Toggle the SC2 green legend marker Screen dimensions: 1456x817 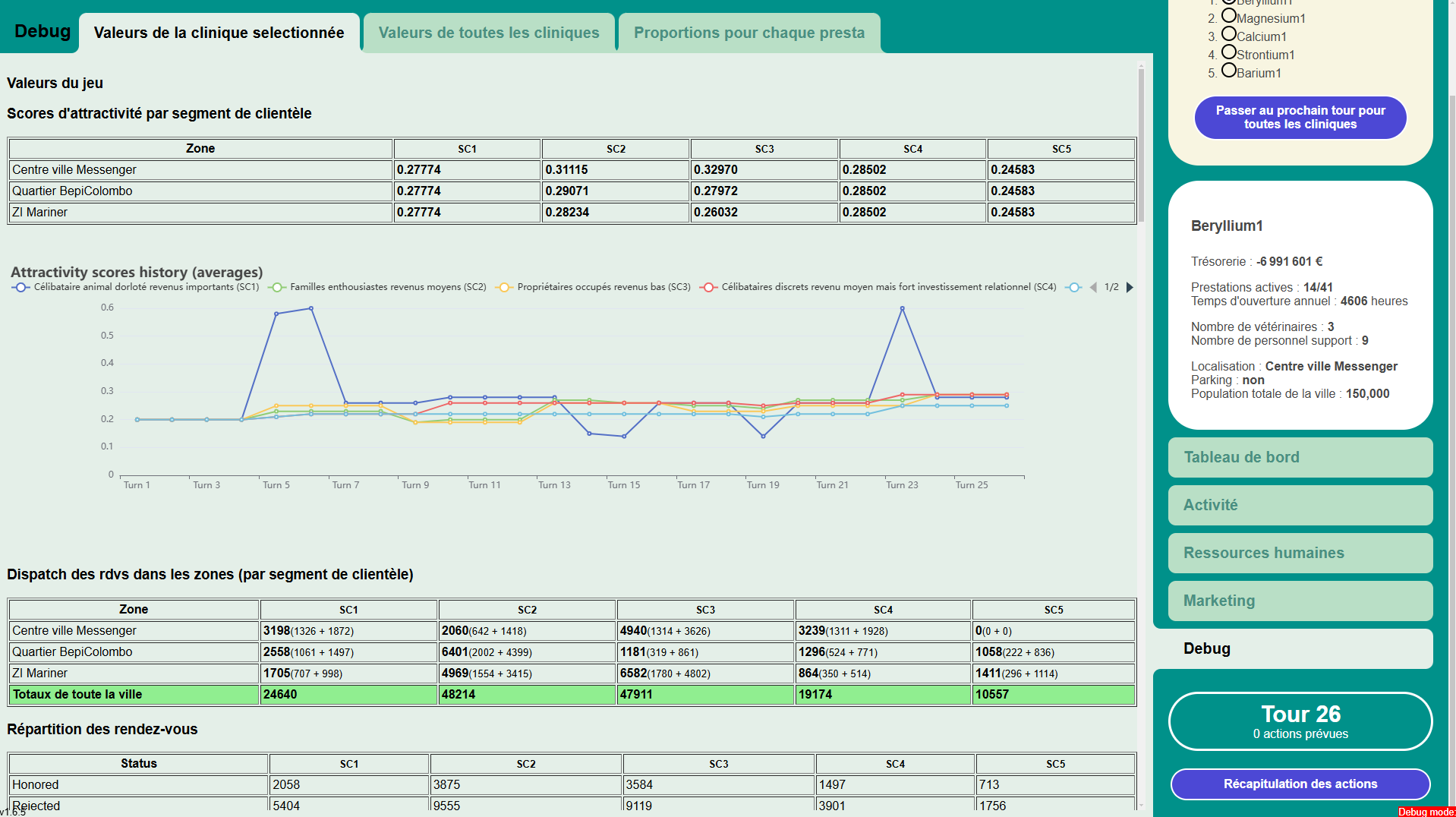coord(277,288)
